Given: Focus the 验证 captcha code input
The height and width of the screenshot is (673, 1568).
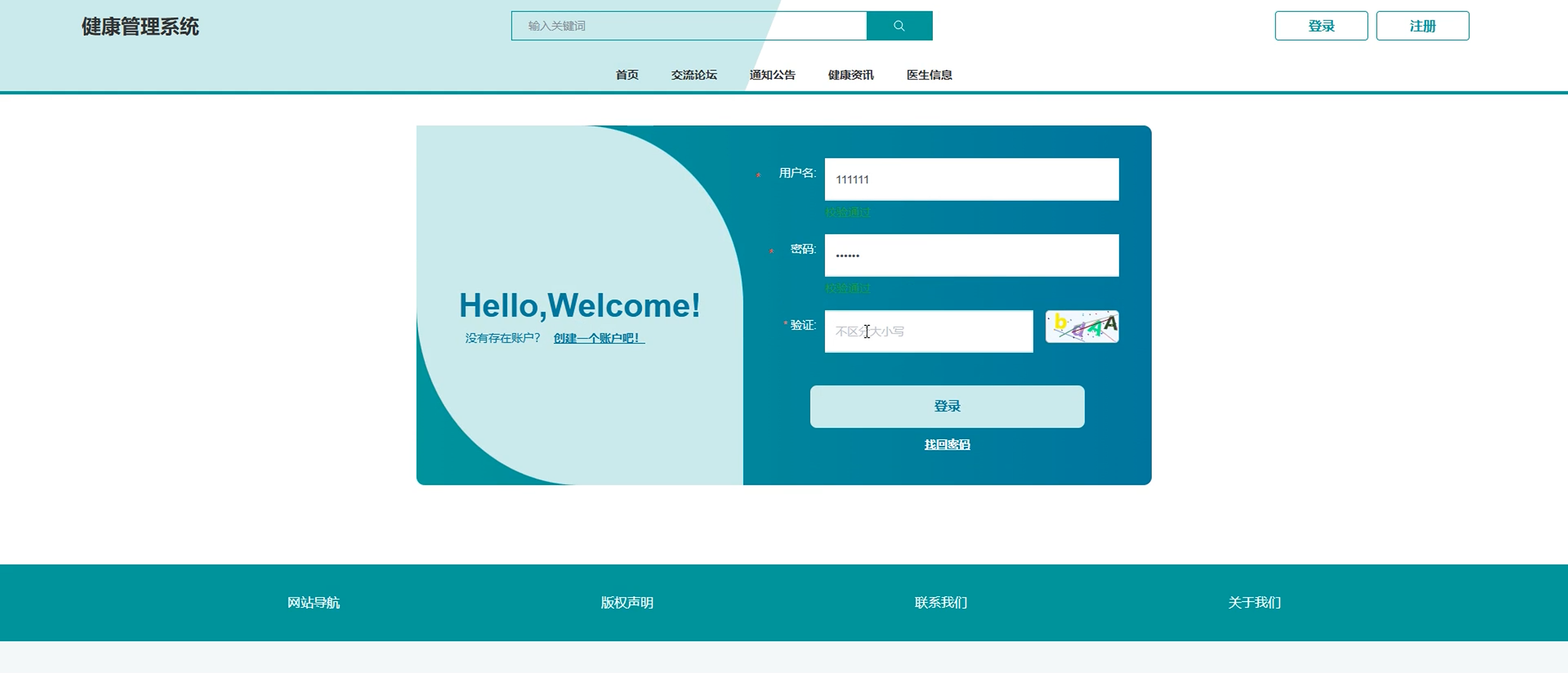Looking at the screenshot, I should point(928,331).
